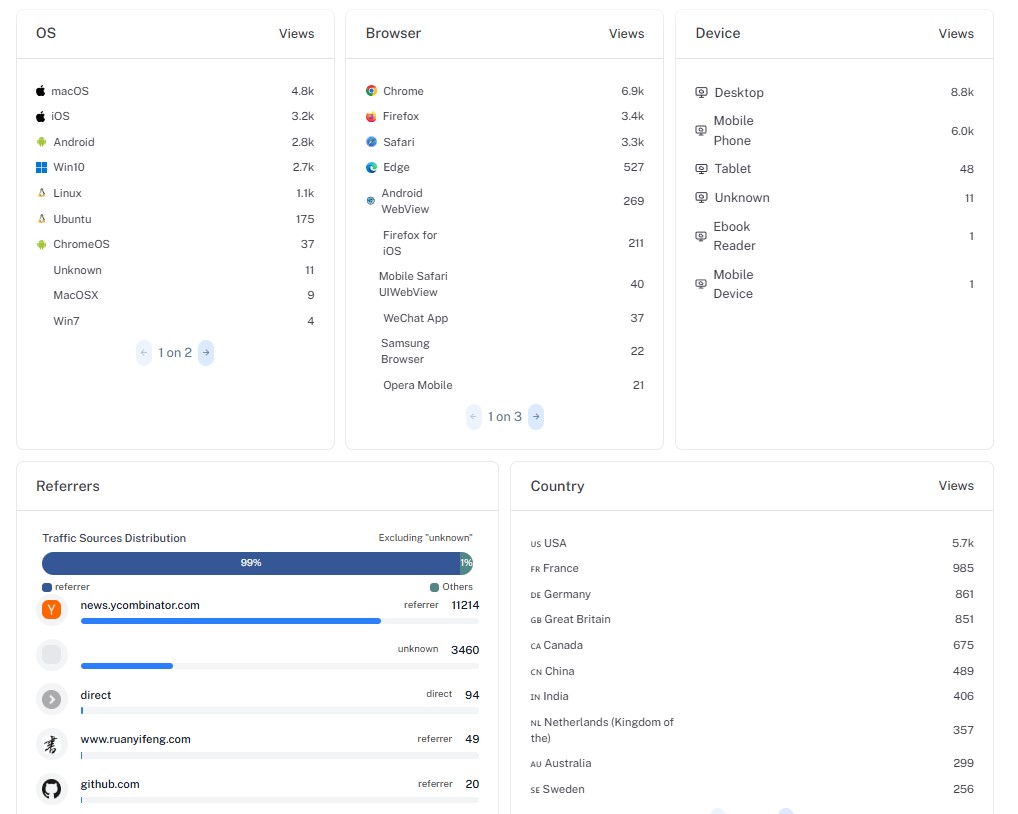Select the Referrers panel header
Viewport: 1018px width, 814px height.
[x=67, y=486]
